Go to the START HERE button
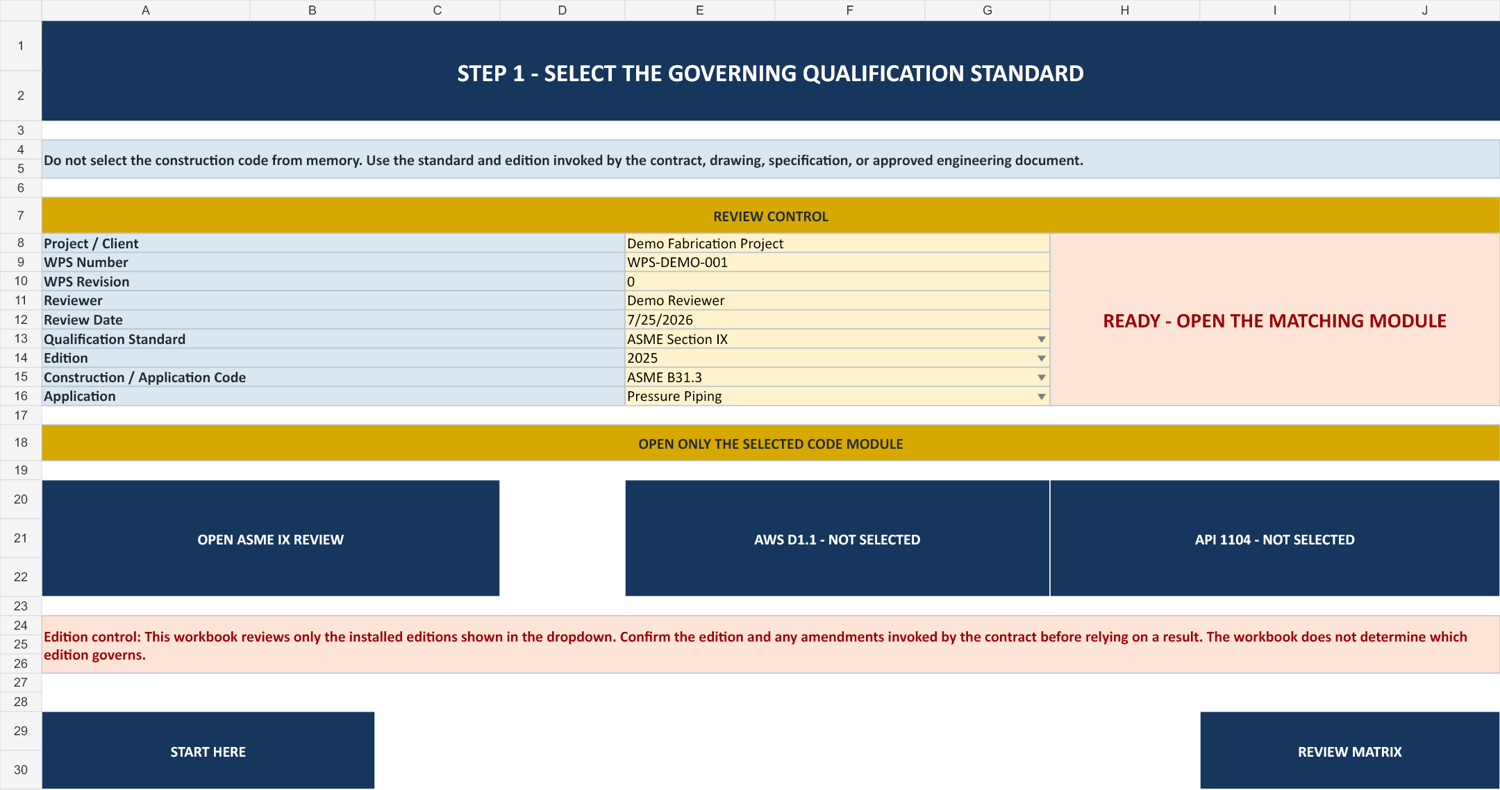Screen dimensions: 1500x790 (208, 751)
